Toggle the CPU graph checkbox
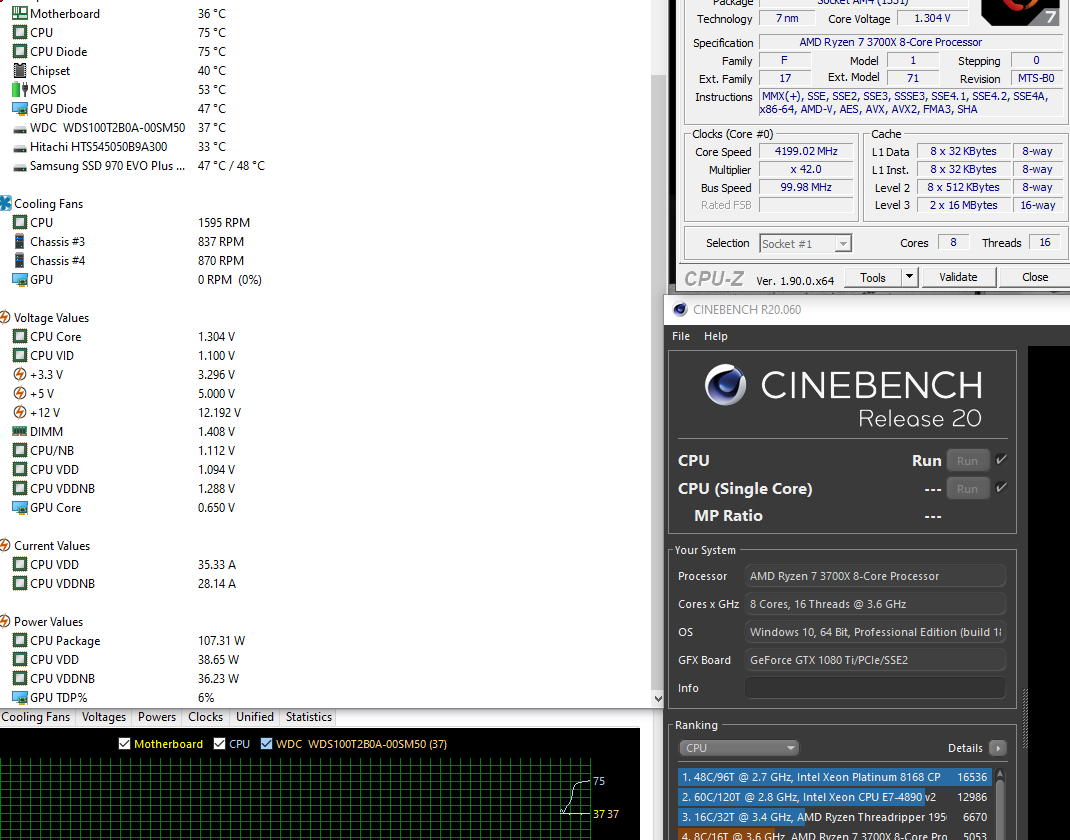The height and width of the screenshot is (840, 1070). coord(220,744)
